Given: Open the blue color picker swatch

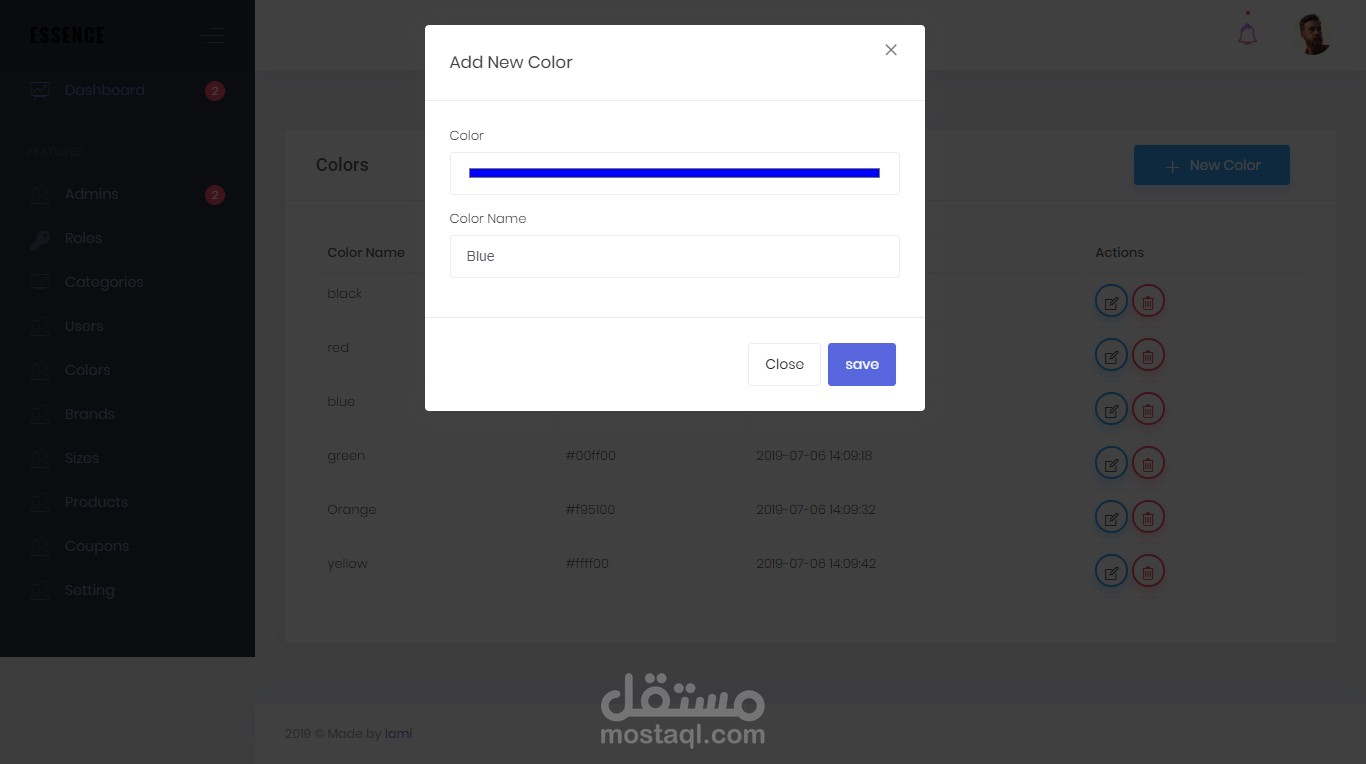Looking at the screenshot, I should click(674, 173).
